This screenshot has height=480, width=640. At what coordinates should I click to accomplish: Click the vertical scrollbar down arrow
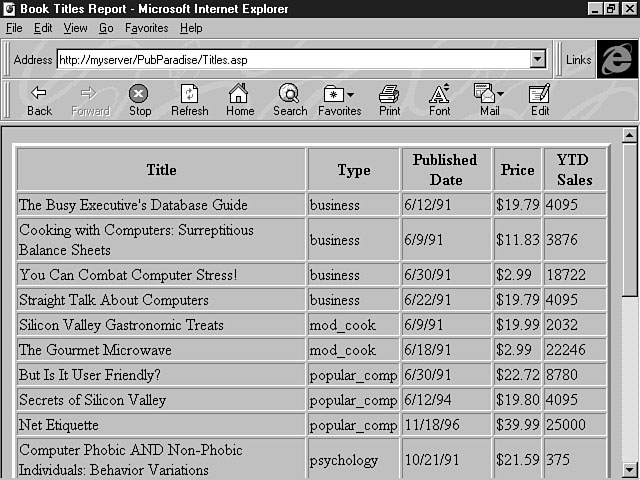click(x=629, y=469)
